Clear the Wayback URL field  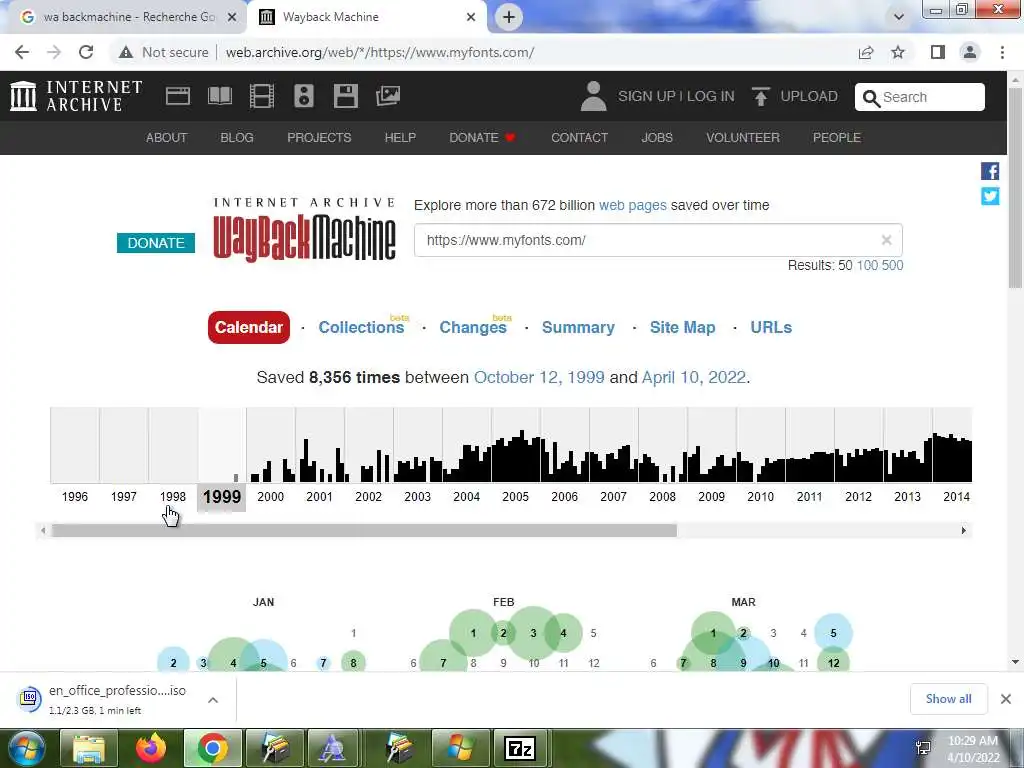(x=886, y=240)
